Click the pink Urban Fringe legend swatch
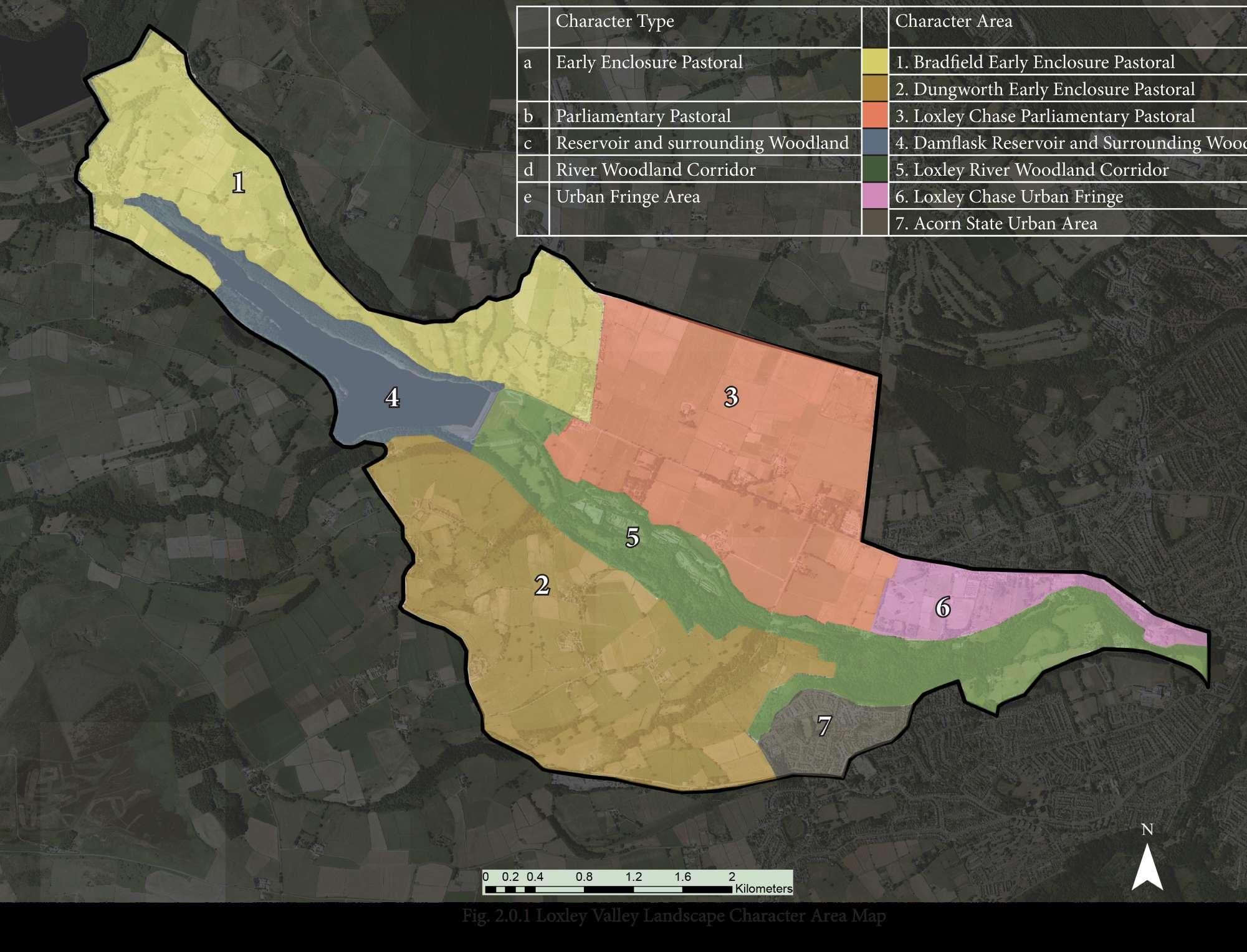This screenshot has height=952, width=1247. pyautogui.click(x=874, y=196)
